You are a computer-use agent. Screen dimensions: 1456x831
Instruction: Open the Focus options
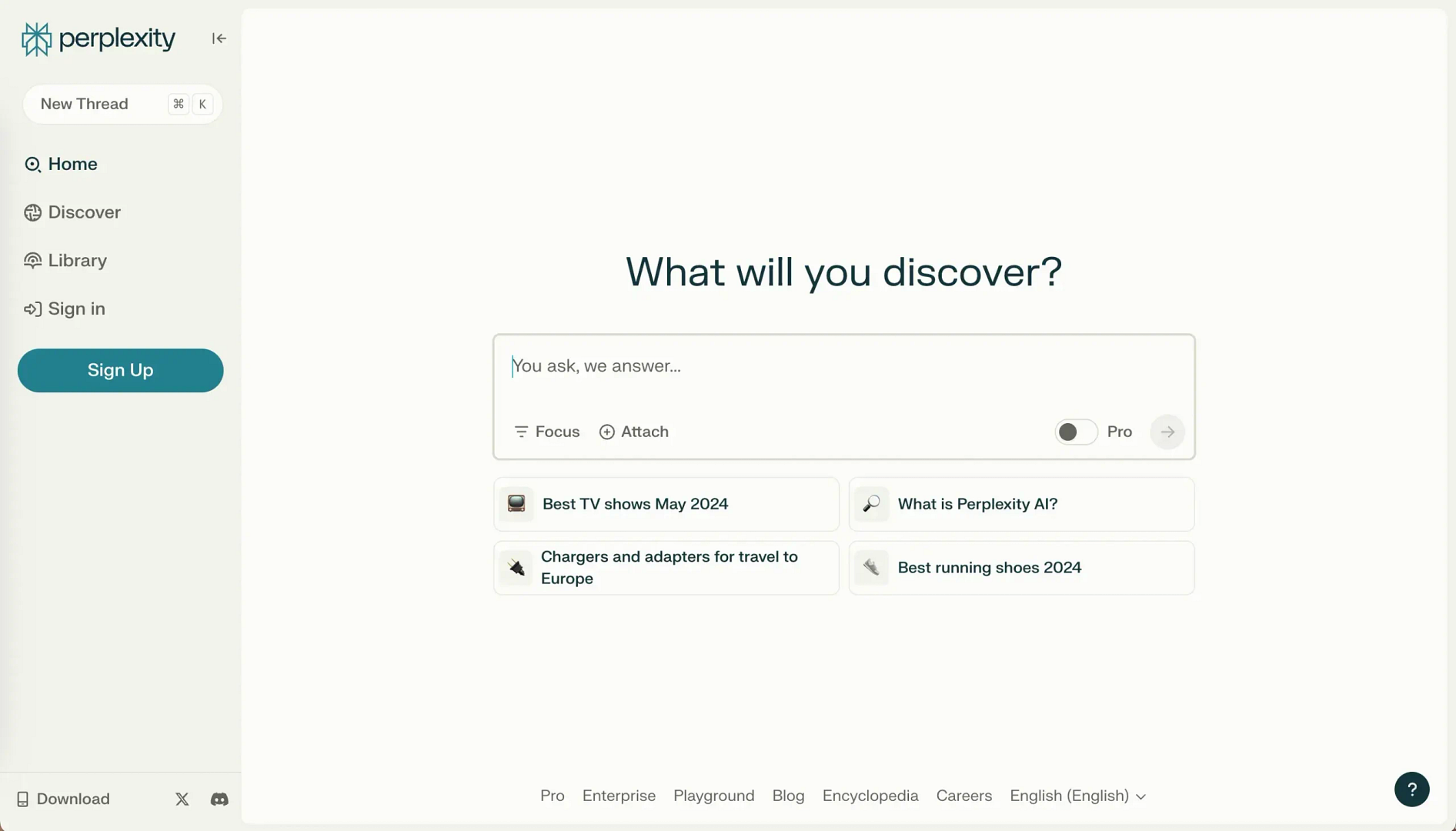click(547, 432)
